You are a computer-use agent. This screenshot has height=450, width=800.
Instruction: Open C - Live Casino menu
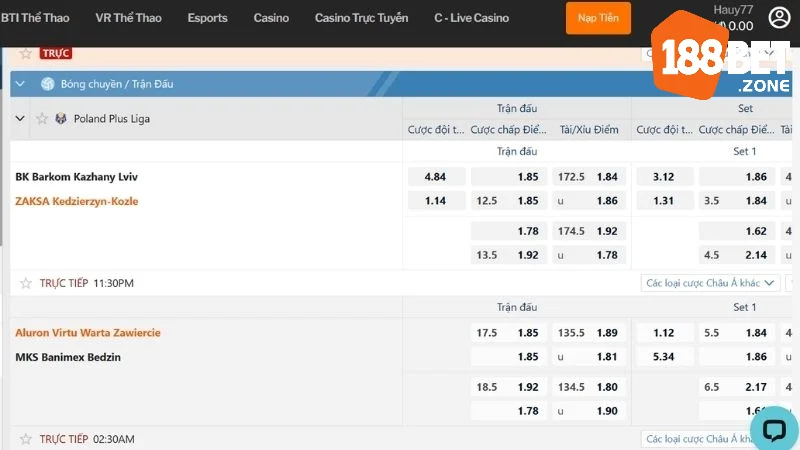pyautogui.click(x=471, y=18)
